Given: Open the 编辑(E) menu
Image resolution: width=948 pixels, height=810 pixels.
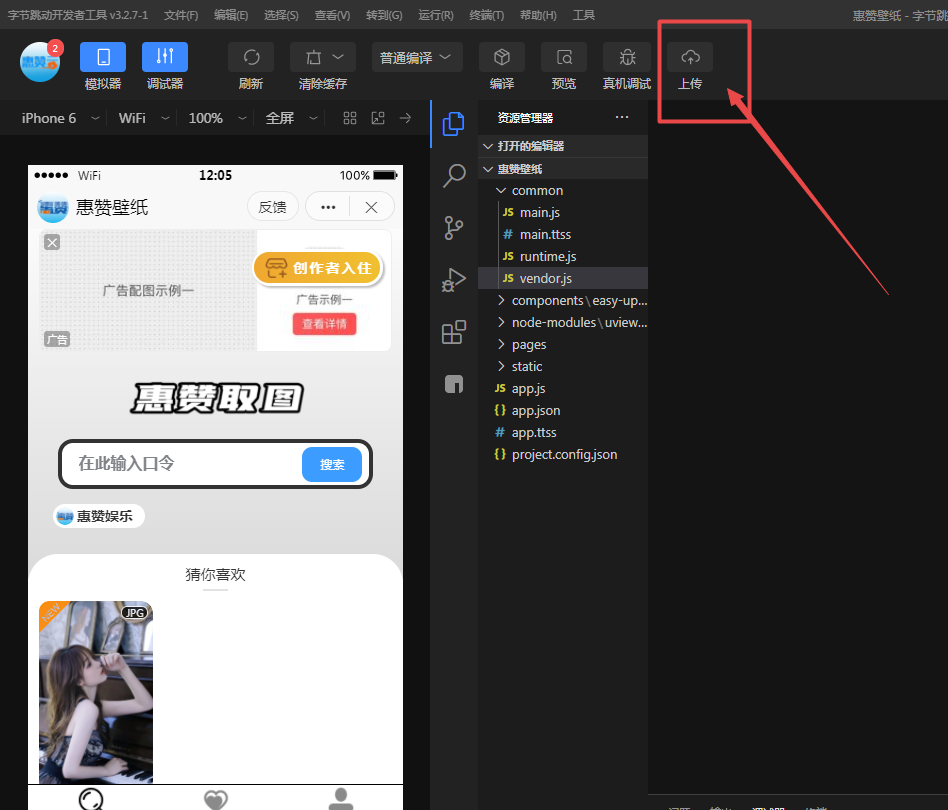Looking at the screenshot, I should tap(231, 15).
